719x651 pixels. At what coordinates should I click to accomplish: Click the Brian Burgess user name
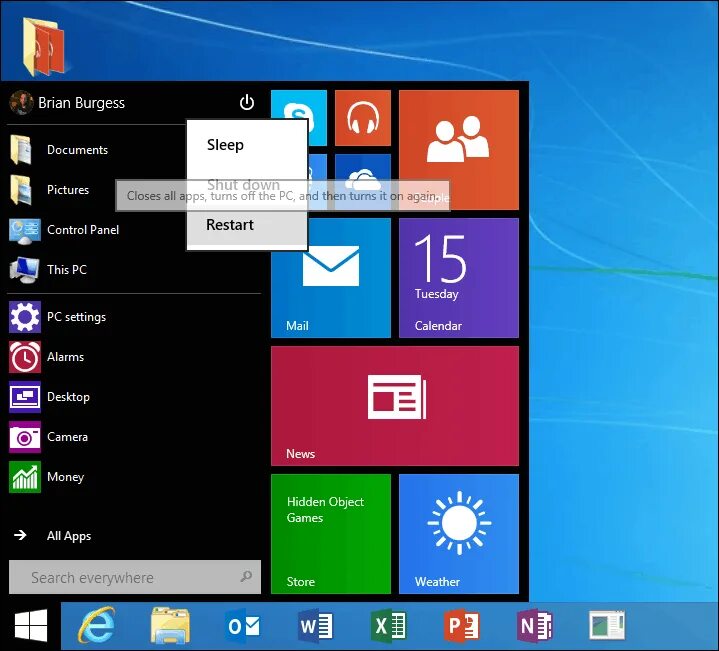pyautogui.click(x=82, y=103)
